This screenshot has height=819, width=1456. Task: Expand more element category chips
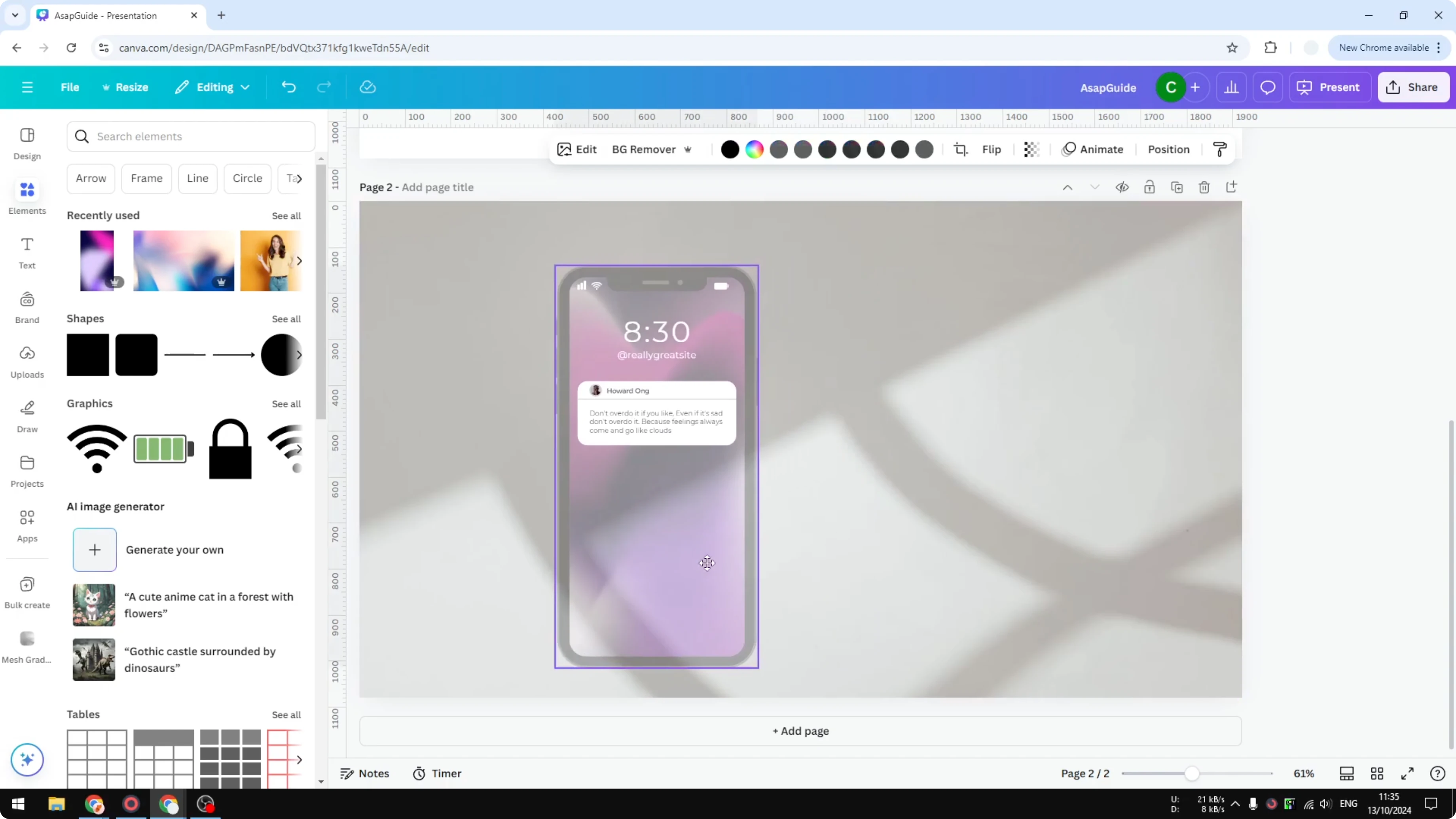pyautogui.click(x=299, y=178)
